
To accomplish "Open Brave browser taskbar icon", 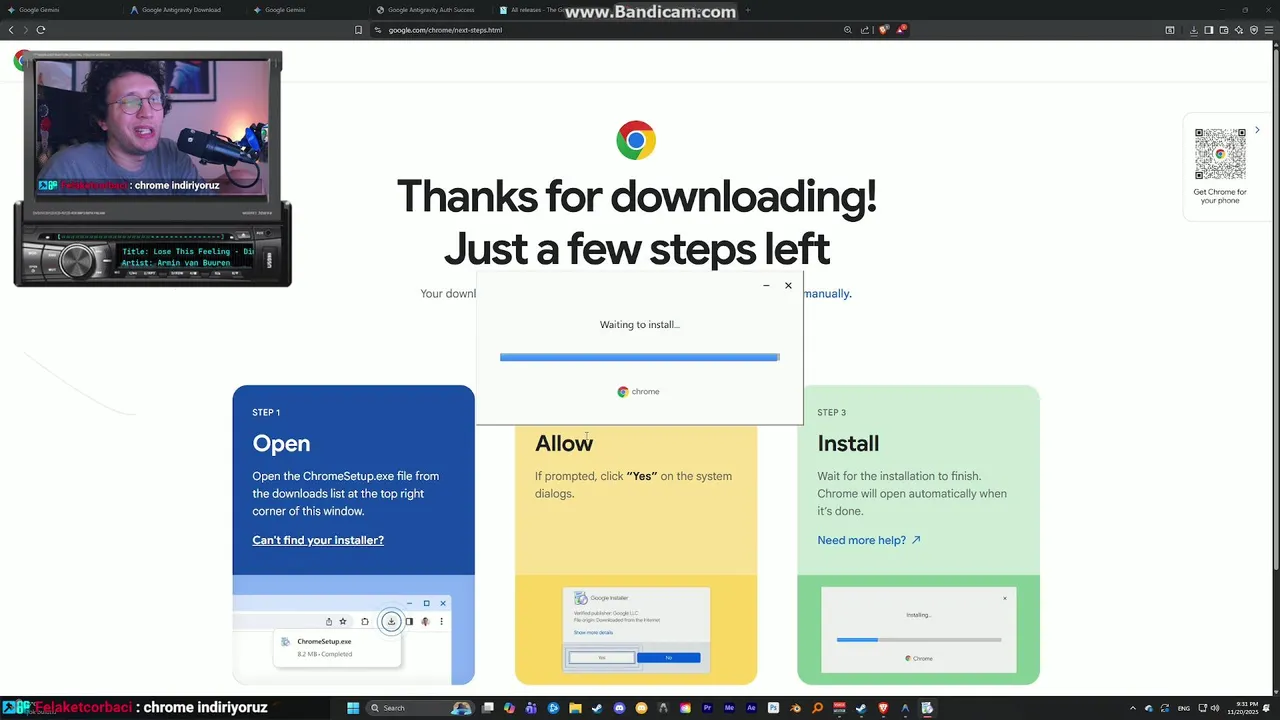I will (883, 708).
